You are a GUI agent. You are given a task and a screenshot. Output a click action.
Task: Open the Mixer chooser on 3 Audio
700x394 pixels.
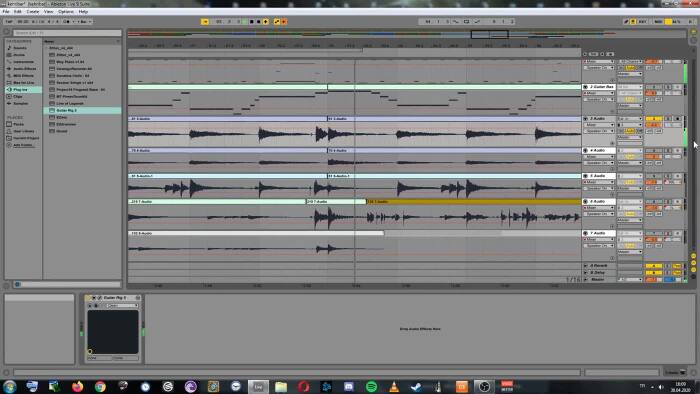tap(599, 125)
